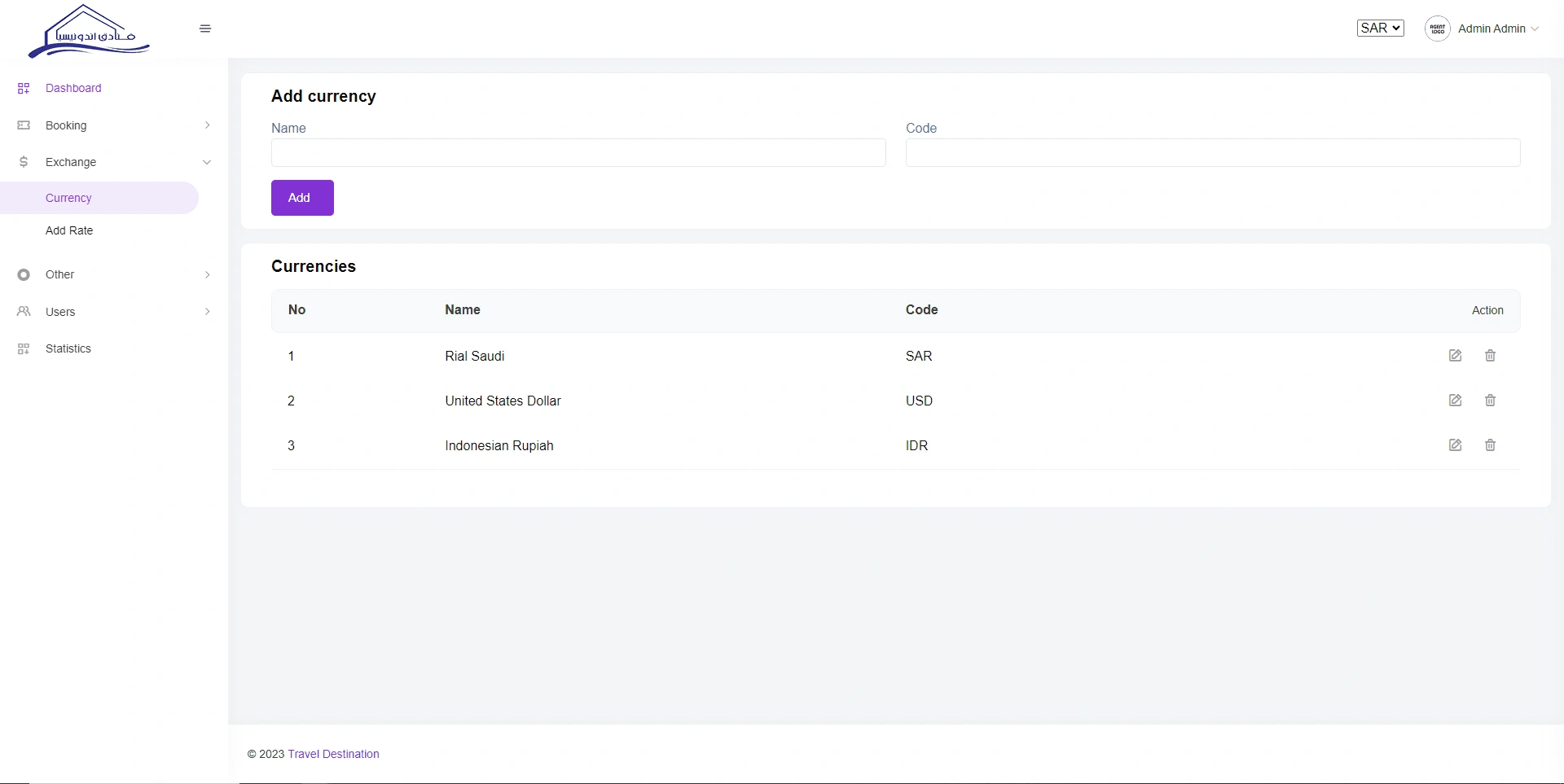Delete the Rial Saudi currency row
Screen dimensions: 1564x784
click(1490, 356)
